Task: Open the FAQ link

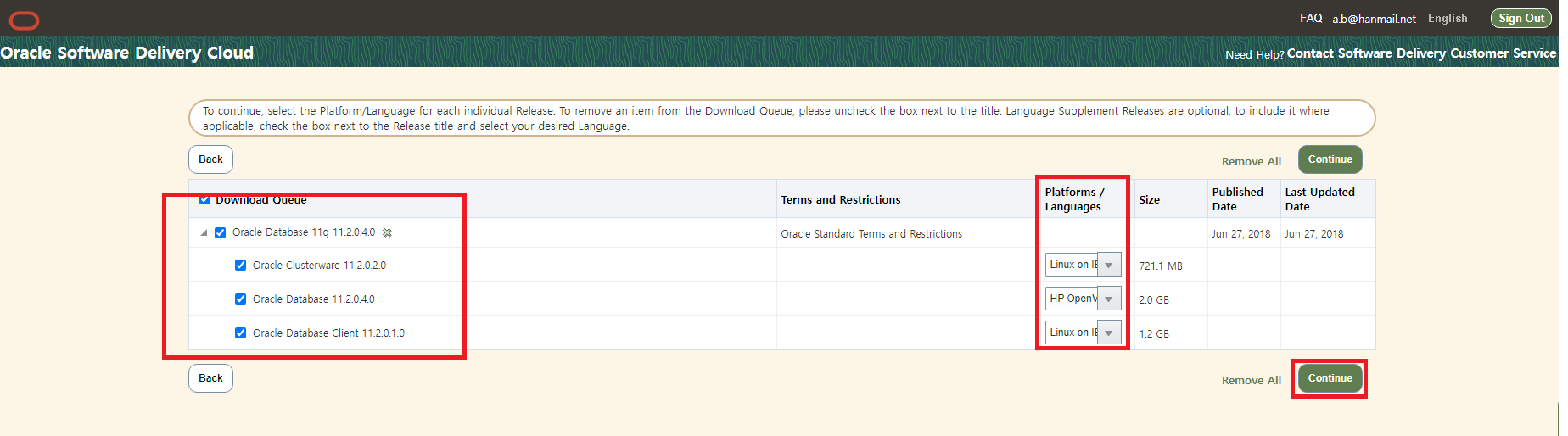Action: pos(1311,18)
